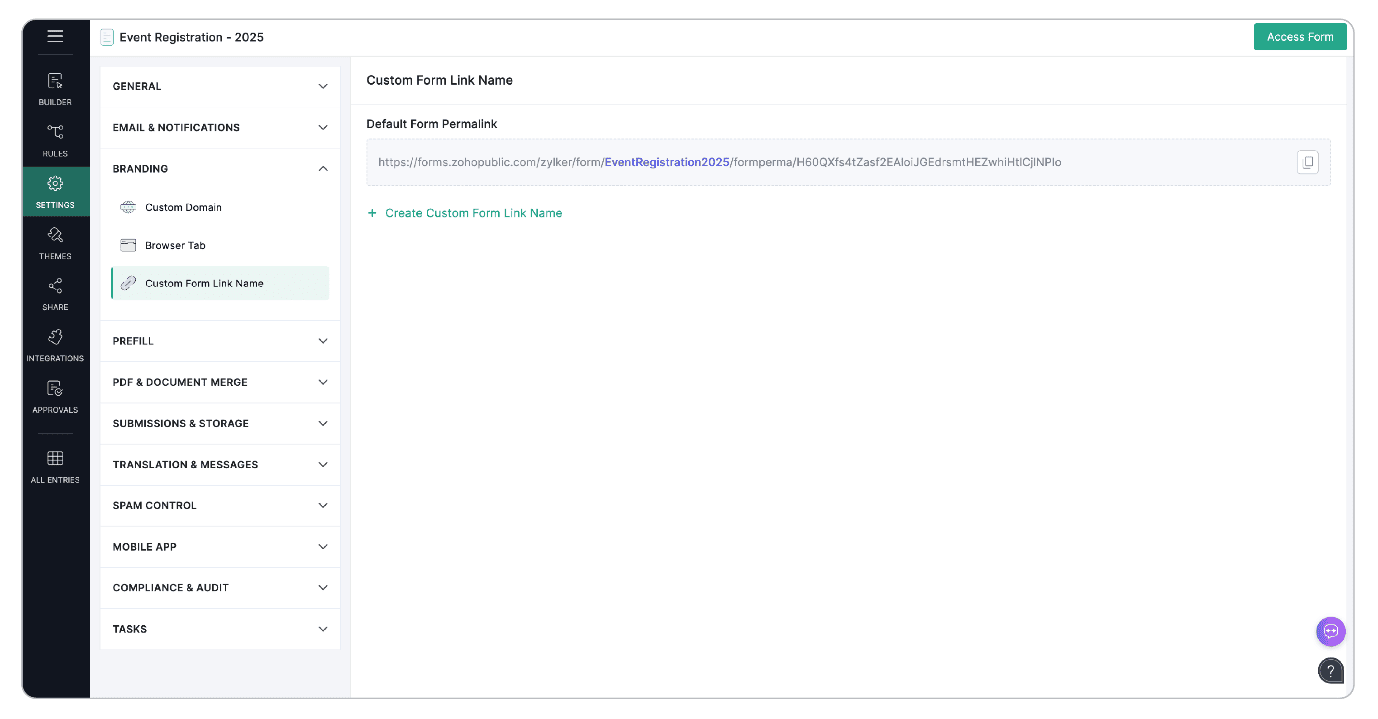Click the Custom Domain globe icon
1378x719 pixels.
[x=128, y=207]
